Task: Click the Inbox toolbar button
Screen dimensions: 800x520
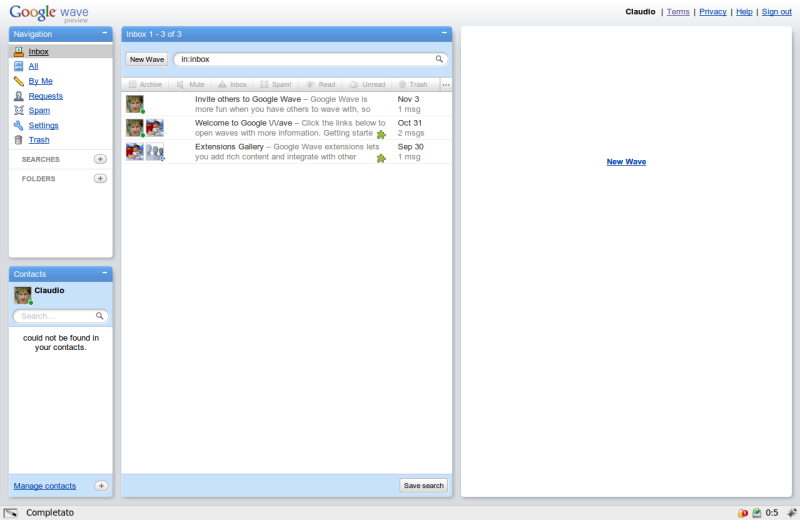Action: (233, 85)
